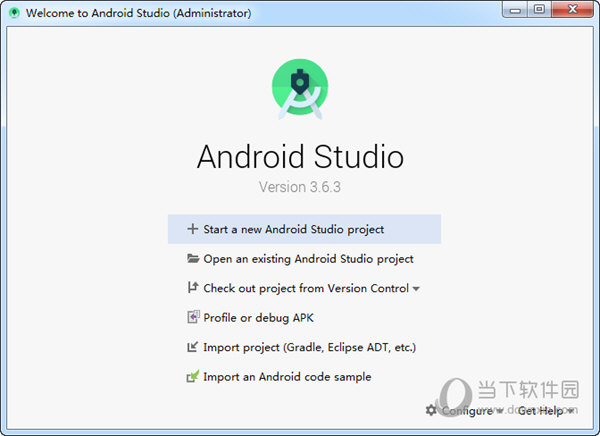Click the Profile or debug APK icon
Viewport: 600px width, 436px height.
coord(193,317)
